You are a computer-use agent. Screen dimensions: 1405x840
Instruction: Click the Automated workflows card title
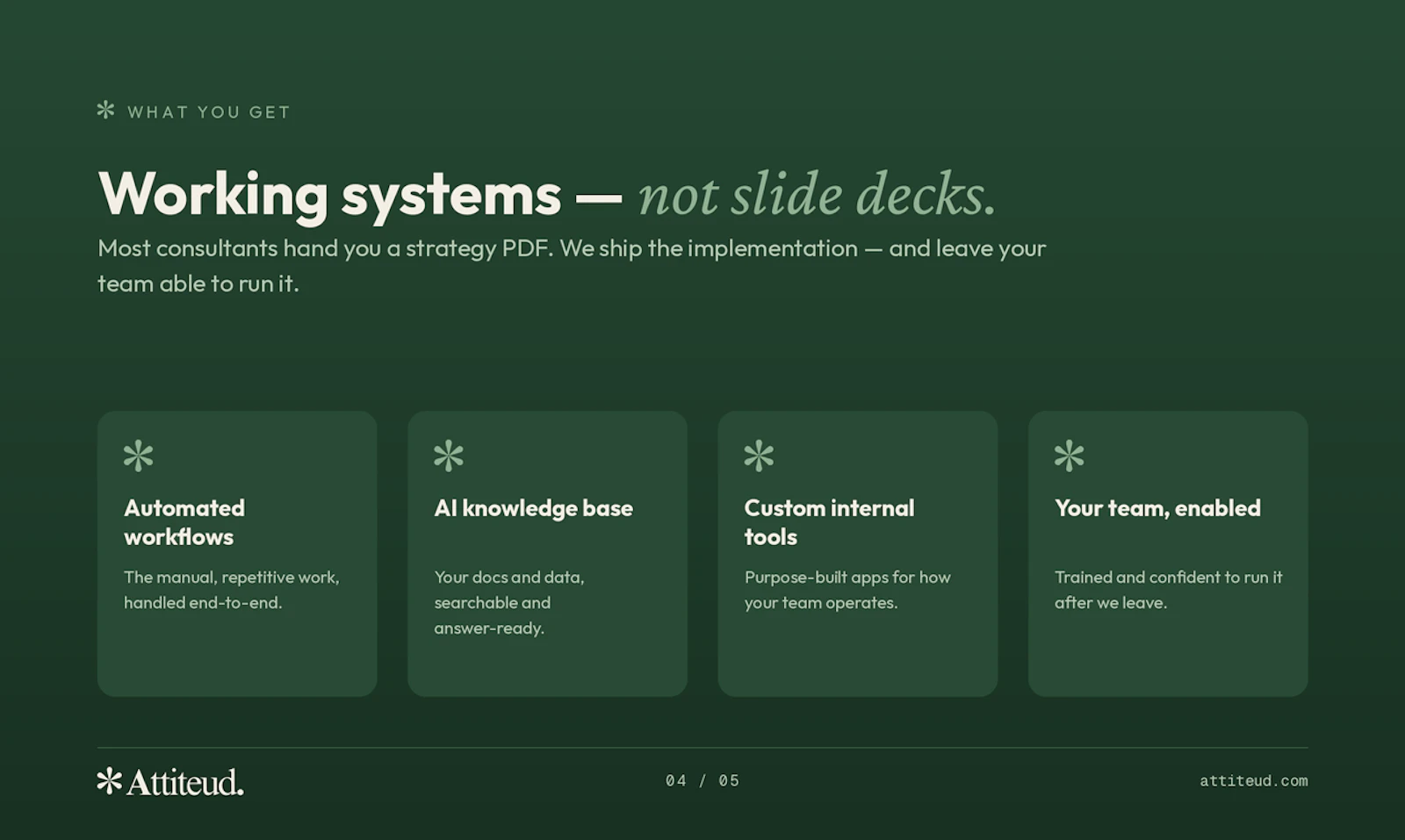pos(184,522)
